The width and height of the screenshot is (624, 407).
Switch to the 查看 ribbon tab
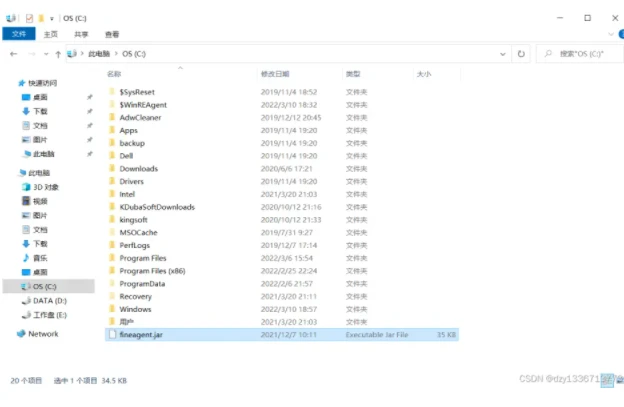point(112,33)
